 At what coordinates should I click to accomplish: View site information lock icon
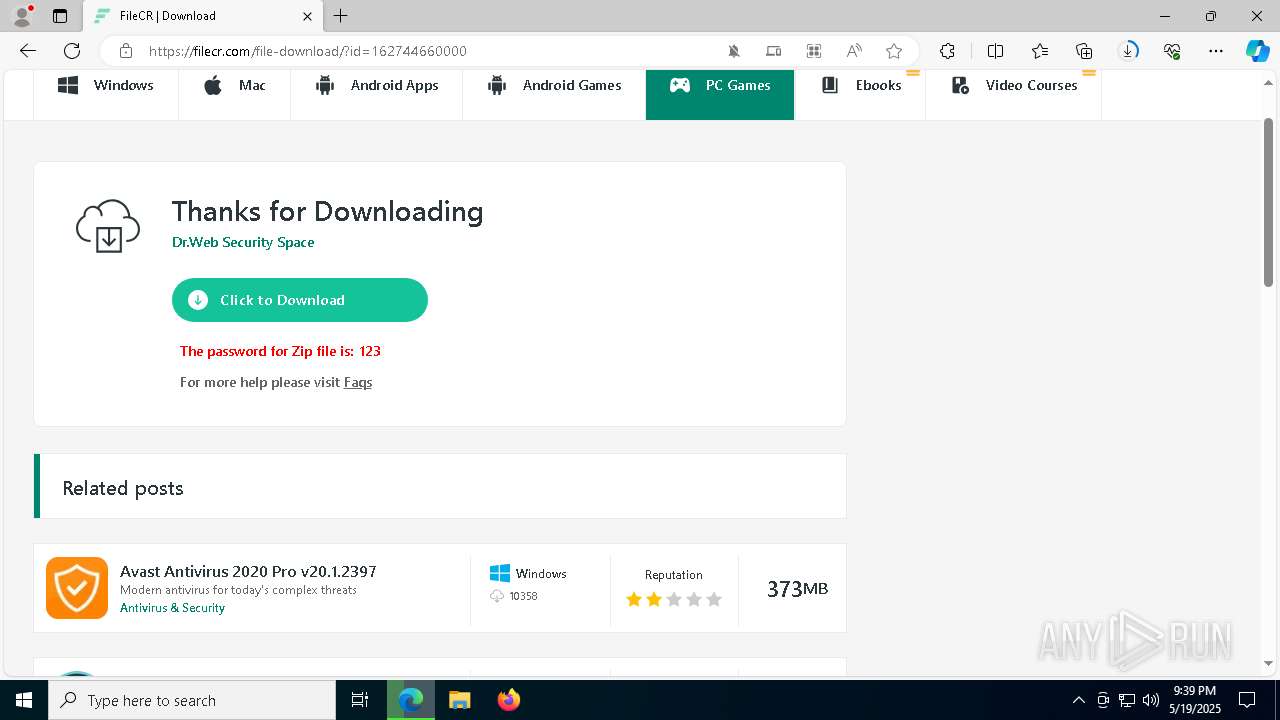126,51
